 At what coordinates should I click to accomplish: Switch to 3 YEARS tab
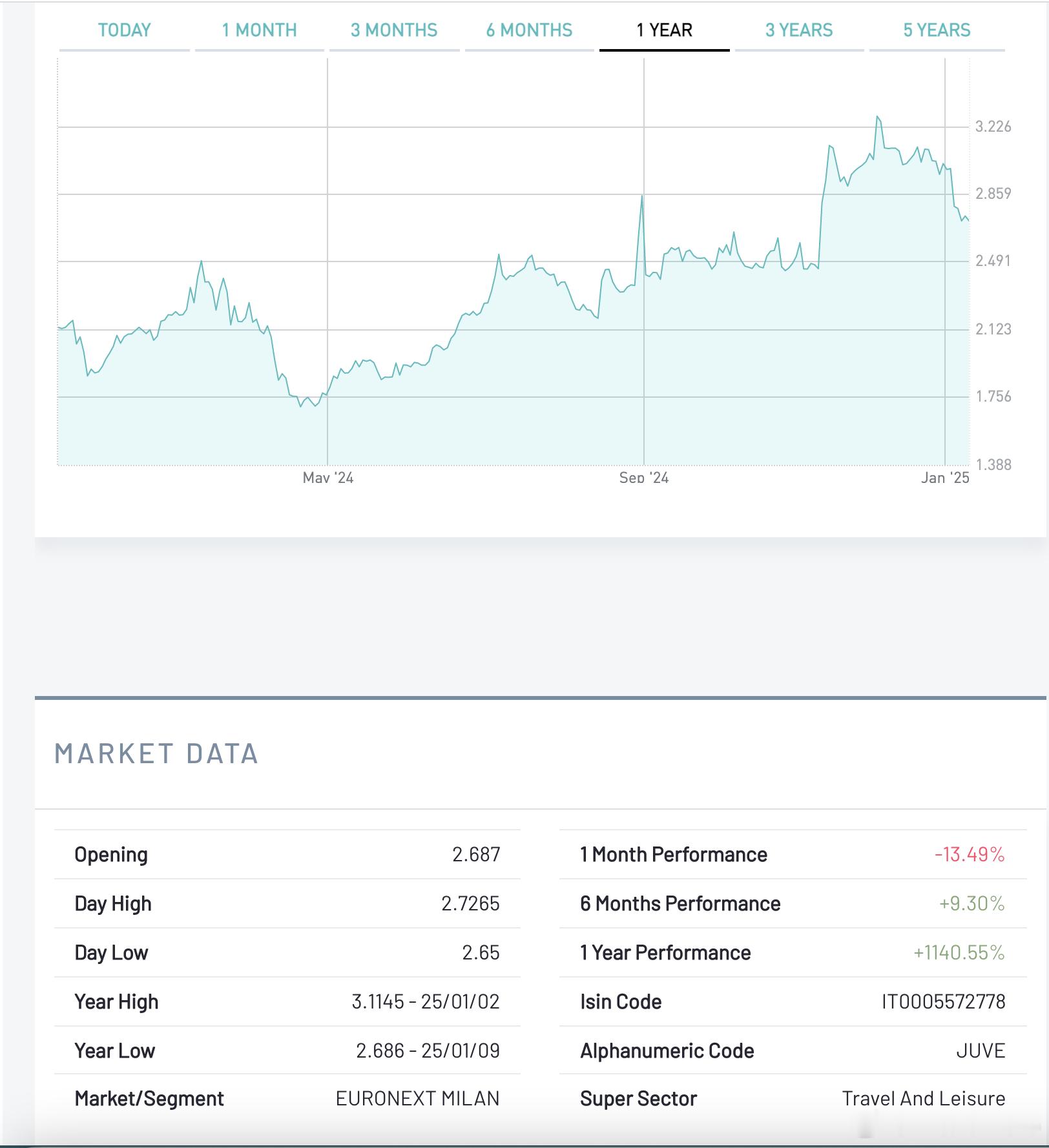(x=799, y=30)
